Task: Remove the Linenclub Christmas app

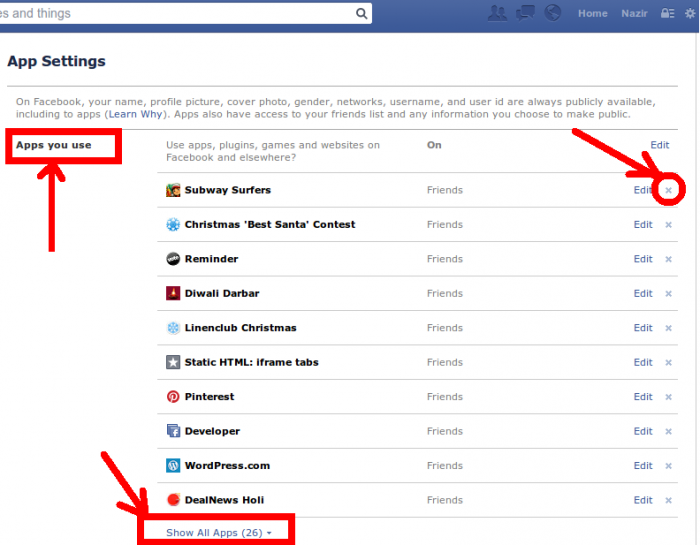Action: [668, 328]
